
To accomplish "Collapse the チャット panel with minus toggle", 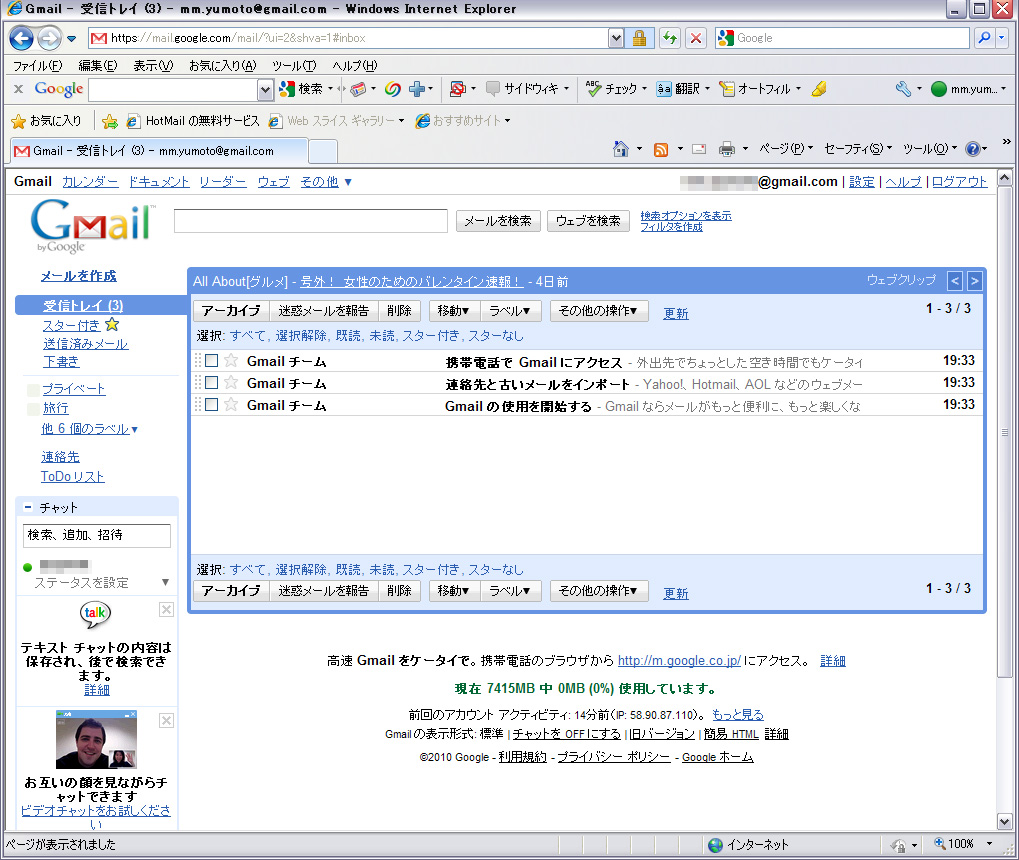I will (x=28, y=507).
